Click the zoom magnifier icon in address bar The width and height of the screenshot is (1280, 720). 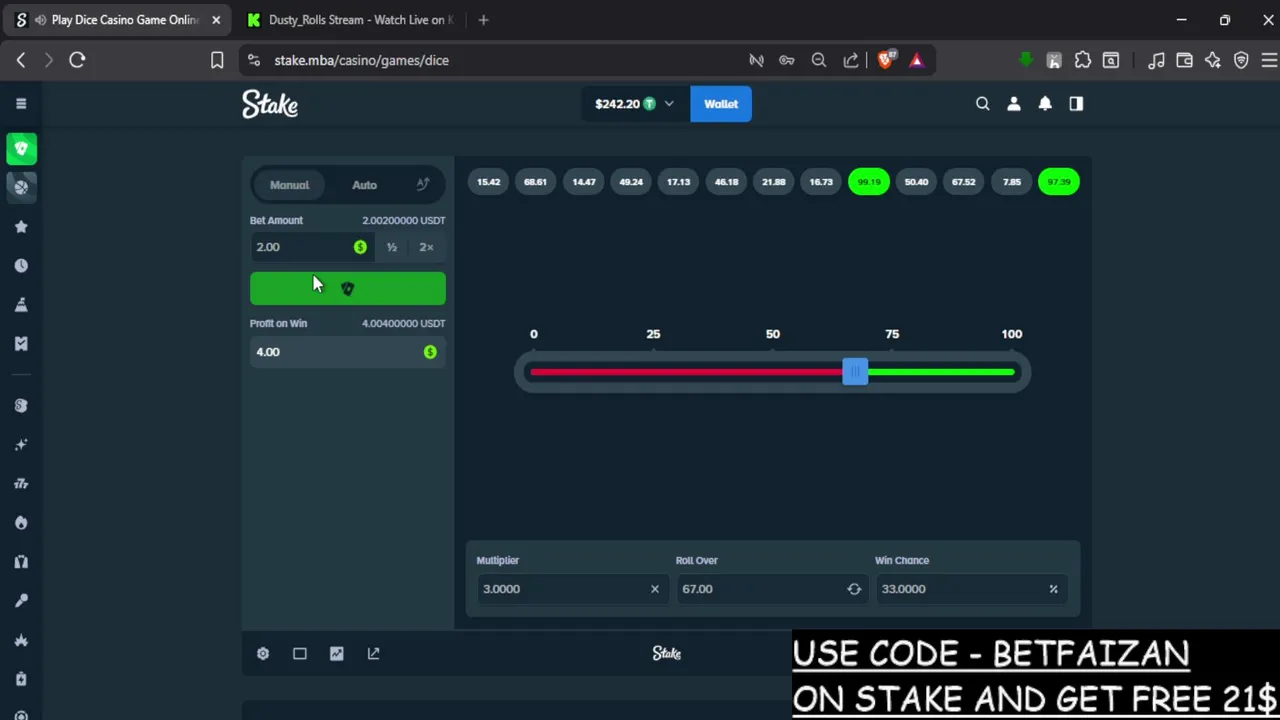click(819, 60)
